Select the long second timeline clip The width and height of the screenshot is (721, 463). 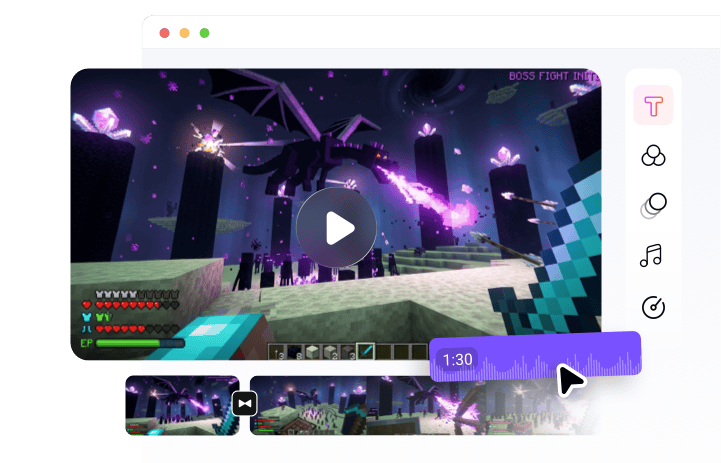[x=423, y=405]
